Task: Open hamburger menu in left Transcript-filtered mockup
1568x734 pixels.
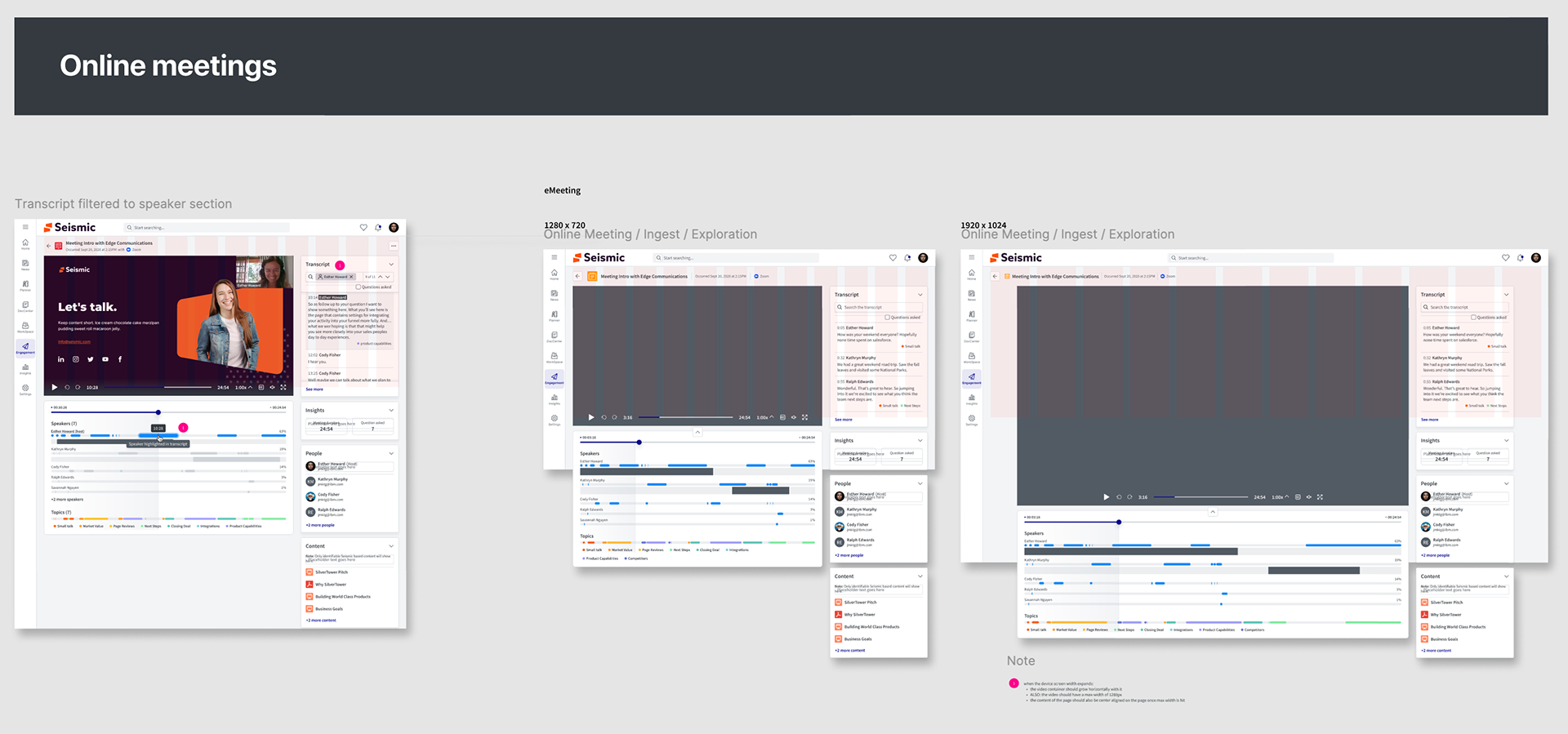Action: (25, 227)
